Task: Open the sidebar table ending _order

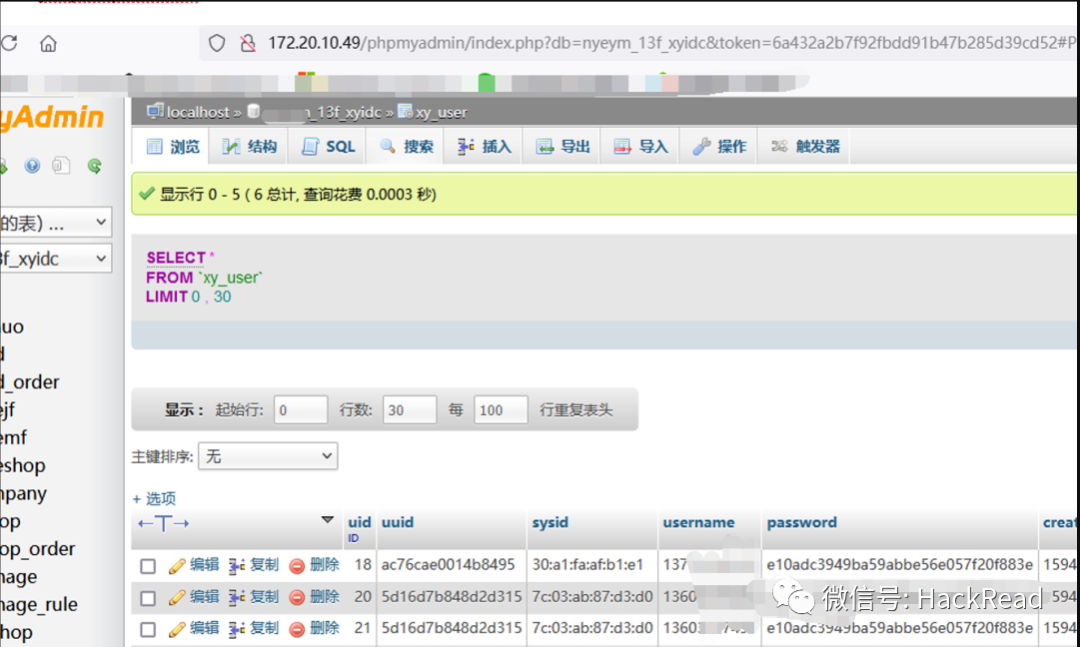Action: coord(30,382)
